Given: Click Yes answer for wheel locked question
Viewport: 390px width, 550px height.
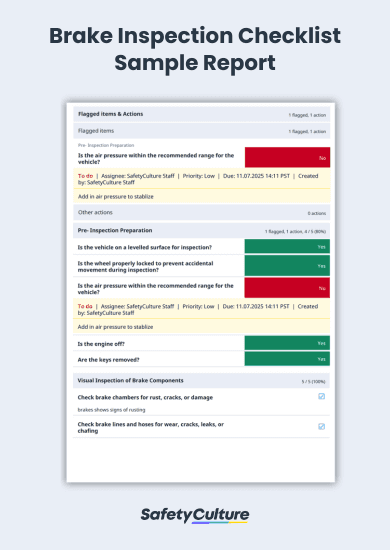Looking at the screenshot, I should (x=287, y=266).
